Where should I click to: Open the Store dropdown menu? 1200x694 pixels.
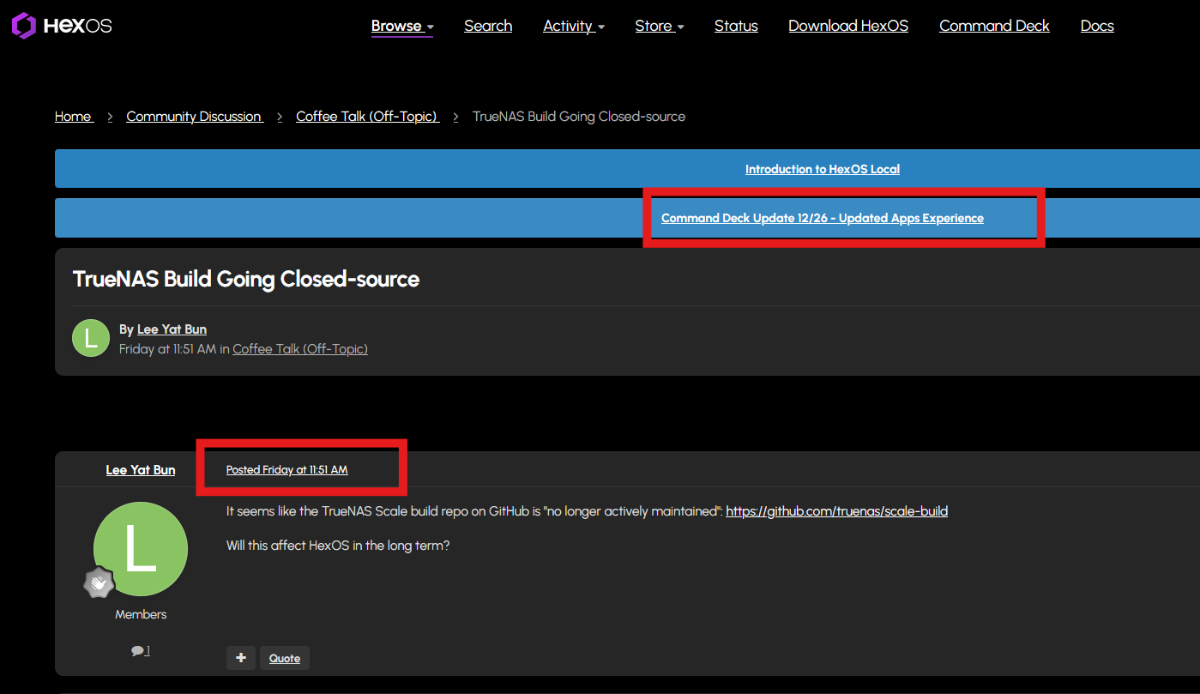[659, 26]
